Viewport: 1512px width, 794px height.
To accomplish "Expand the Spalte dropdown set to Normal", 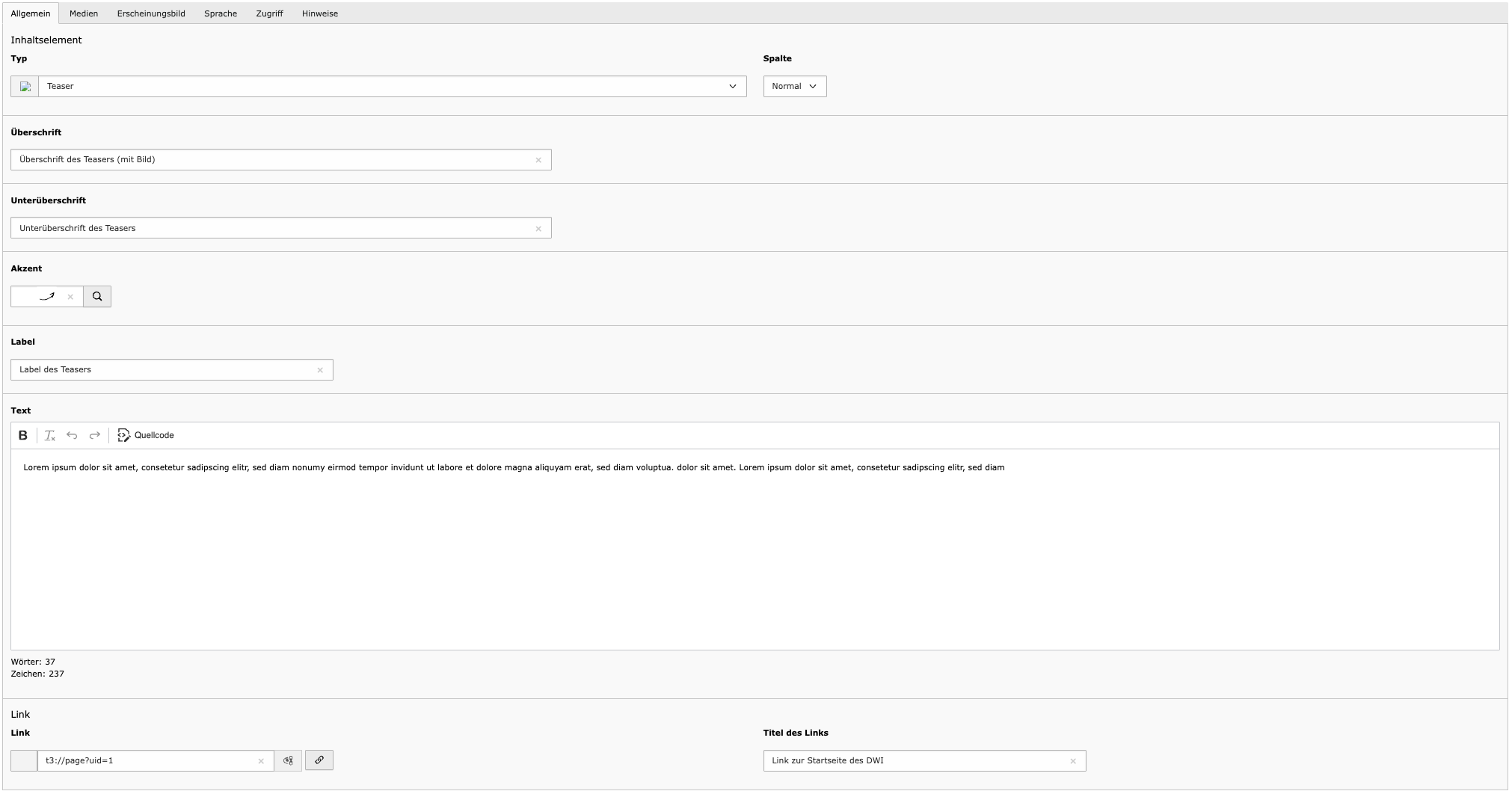I will (794, 87).
